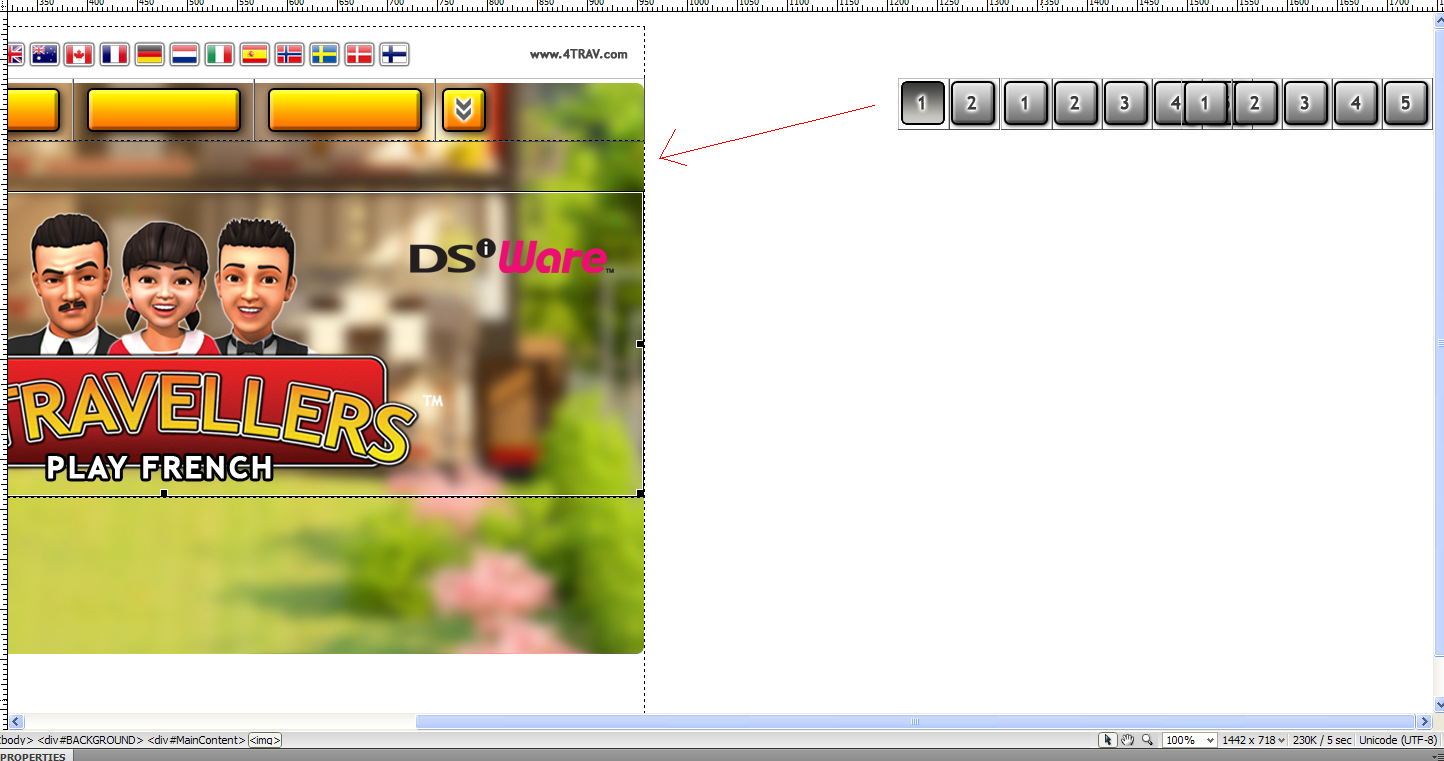Viewport: 1444px width, 761px height.
Task: Open the 100% zoom level dropdown
Action: 1189,740
